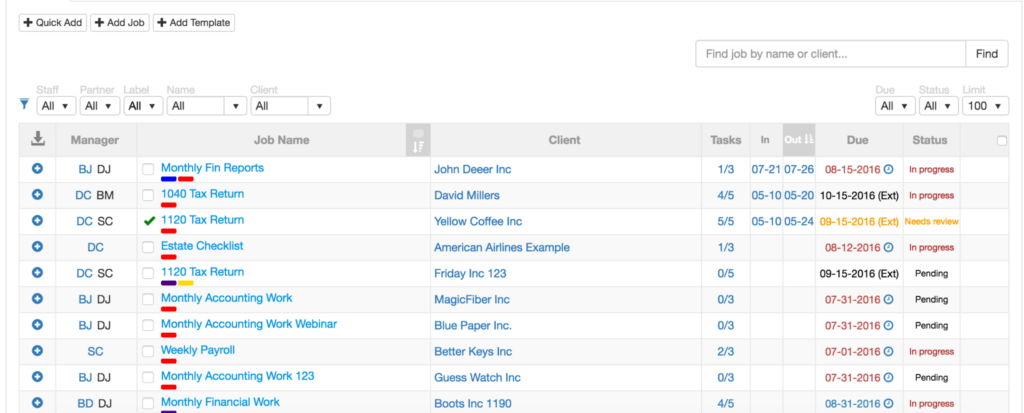
Task: Tick the Monthly Accounting Work Webinar checkbox
Action: (149, 325)
